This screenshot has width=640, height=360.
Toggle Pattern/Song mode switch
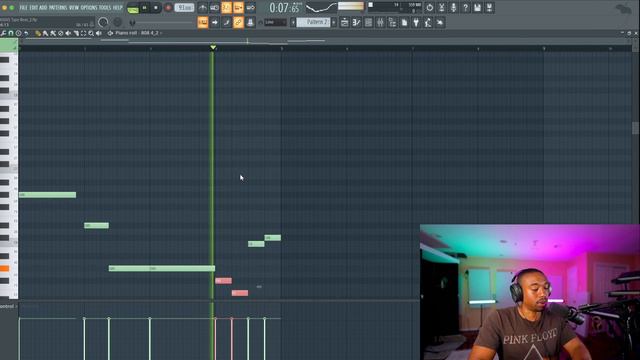point(133,8)
